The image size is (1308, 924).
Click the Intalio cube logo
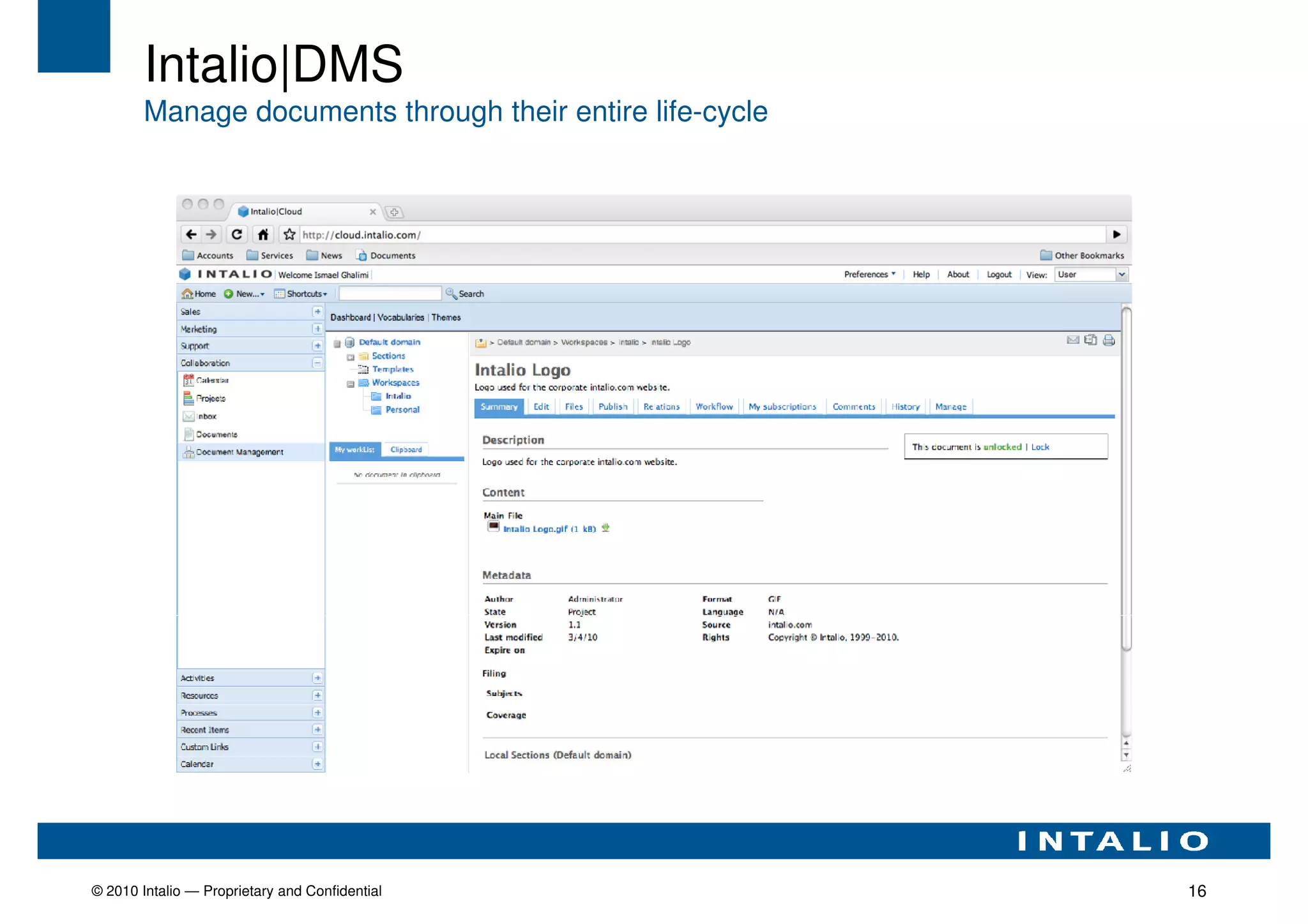185,274
